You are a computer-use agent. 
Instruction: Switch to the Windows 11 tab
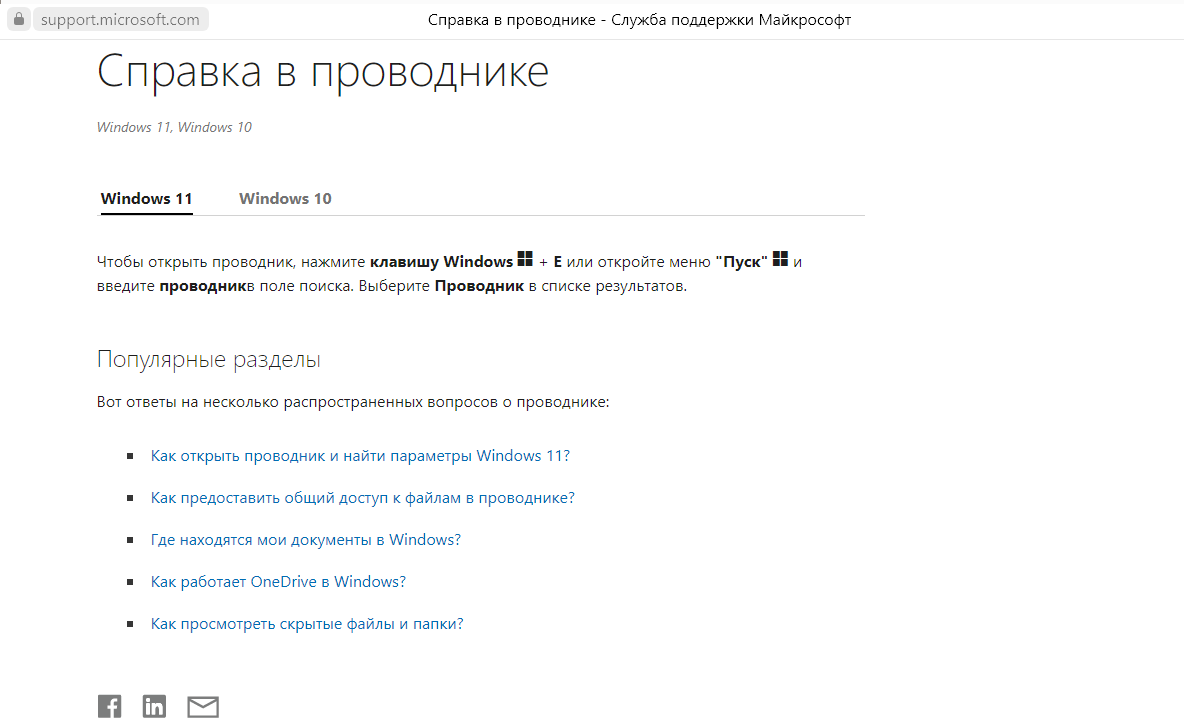coord(146,198)
